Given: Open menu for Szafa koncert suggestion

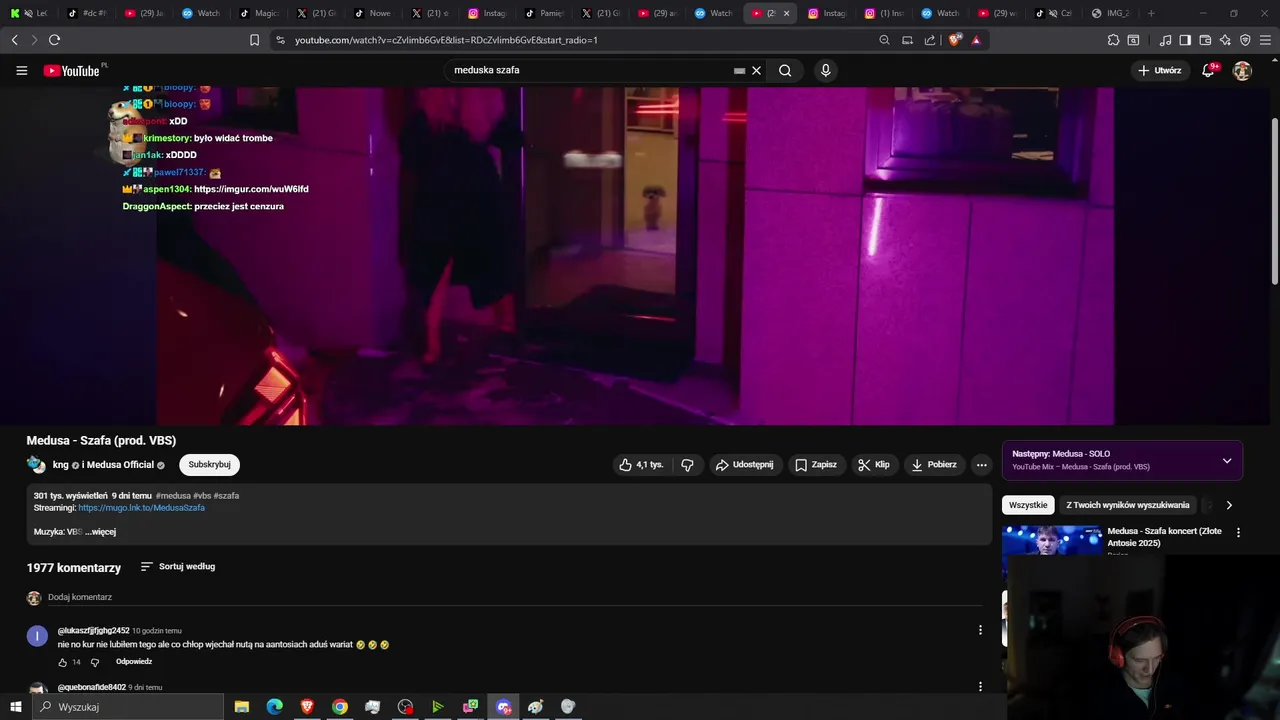Looking at the screenshot, I should [1238, 532].
